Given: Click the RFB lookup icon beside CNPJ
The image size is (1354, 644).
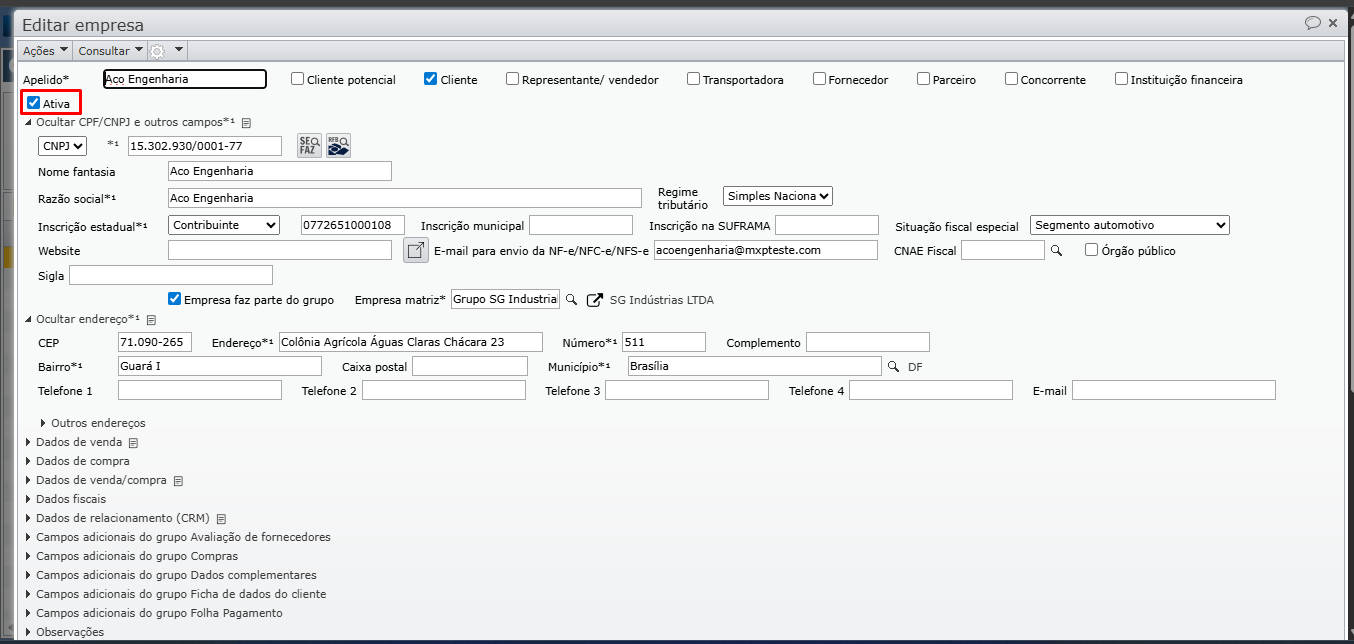Looking at the screenshot, I should [x=338, y=146].
